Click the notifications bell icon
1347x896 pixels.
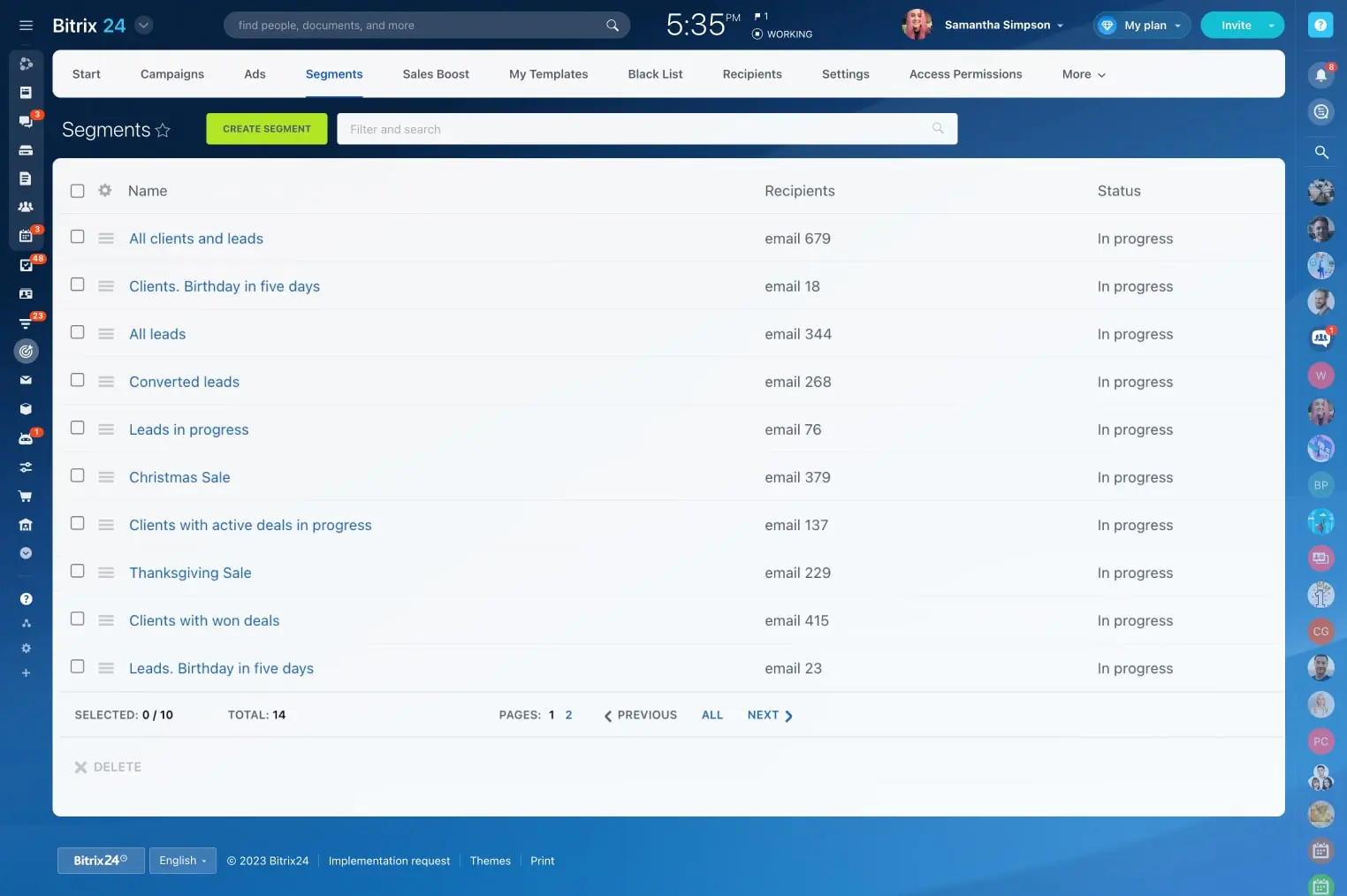[x=1320, y=75]
